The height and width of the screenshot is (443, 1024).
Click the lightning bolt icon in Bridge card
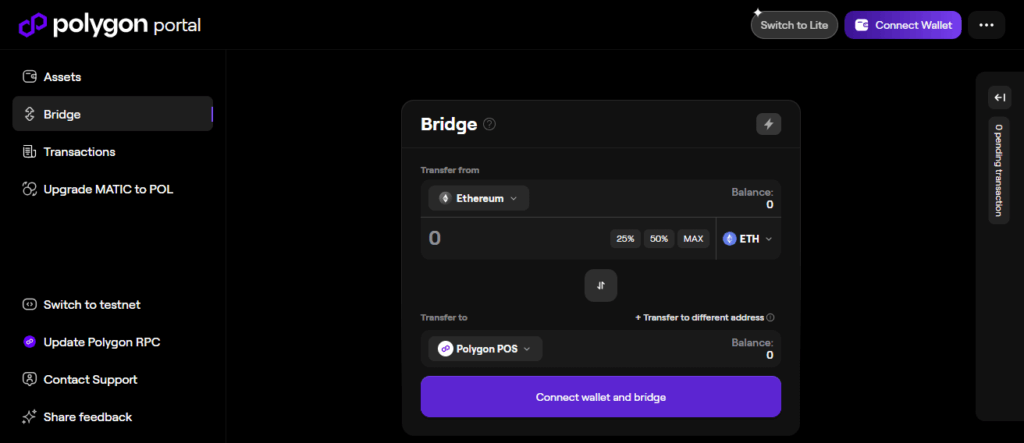tap(768, 124)
